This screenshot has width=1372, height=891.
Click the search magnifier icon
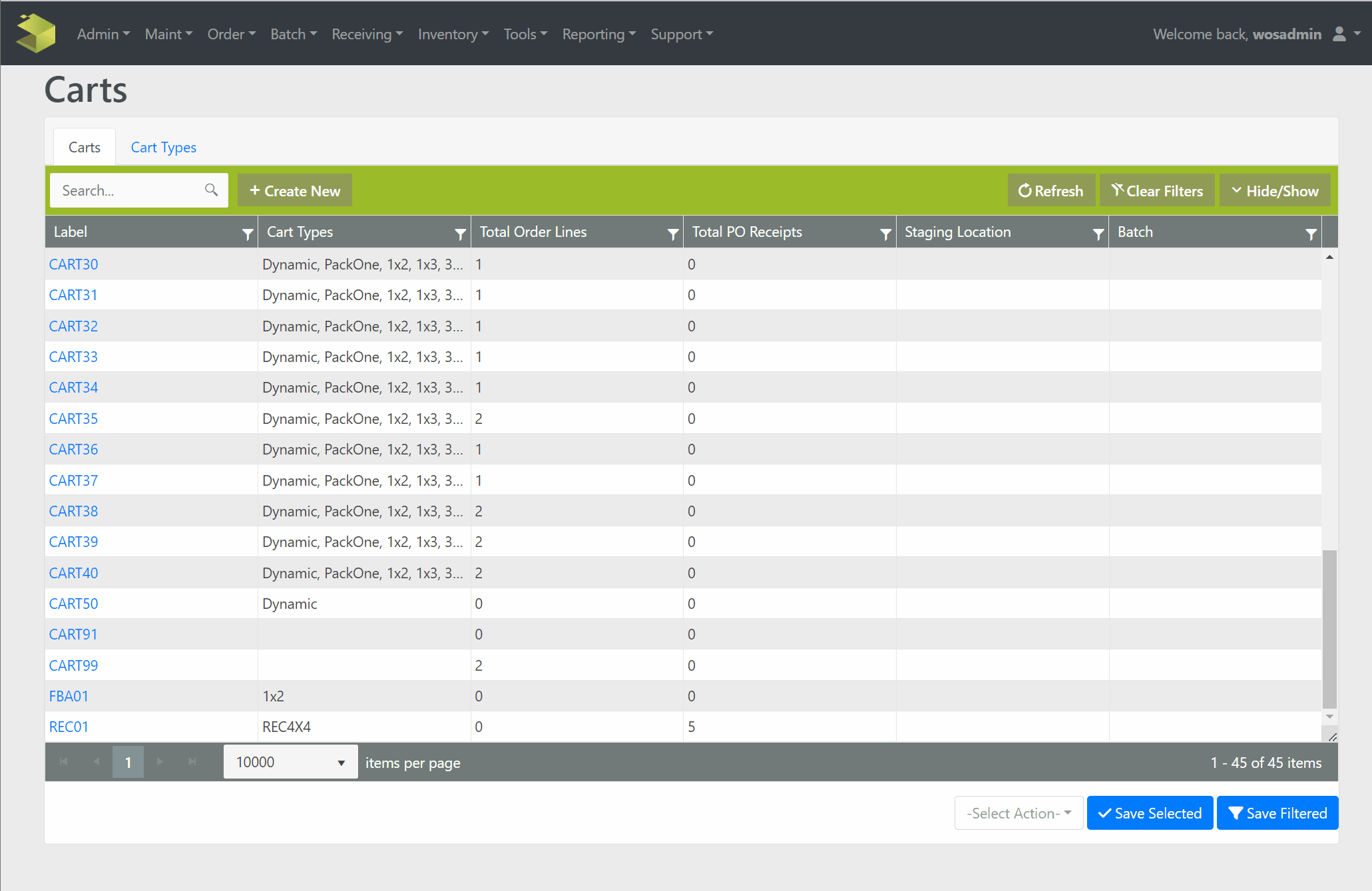coord(211,190)
